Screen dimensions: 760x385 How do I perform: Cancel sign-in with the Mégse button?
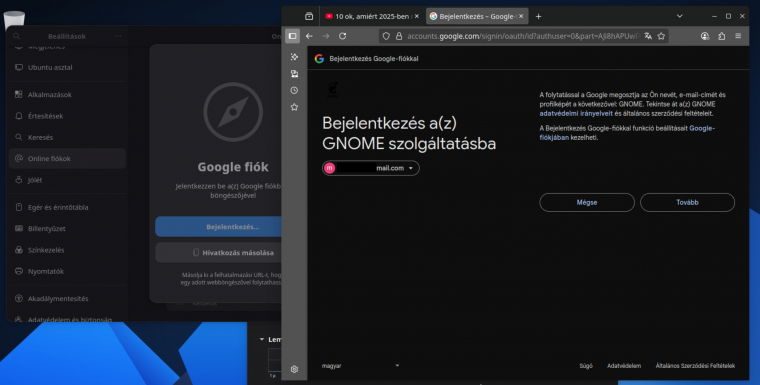(x=587, y=202)
